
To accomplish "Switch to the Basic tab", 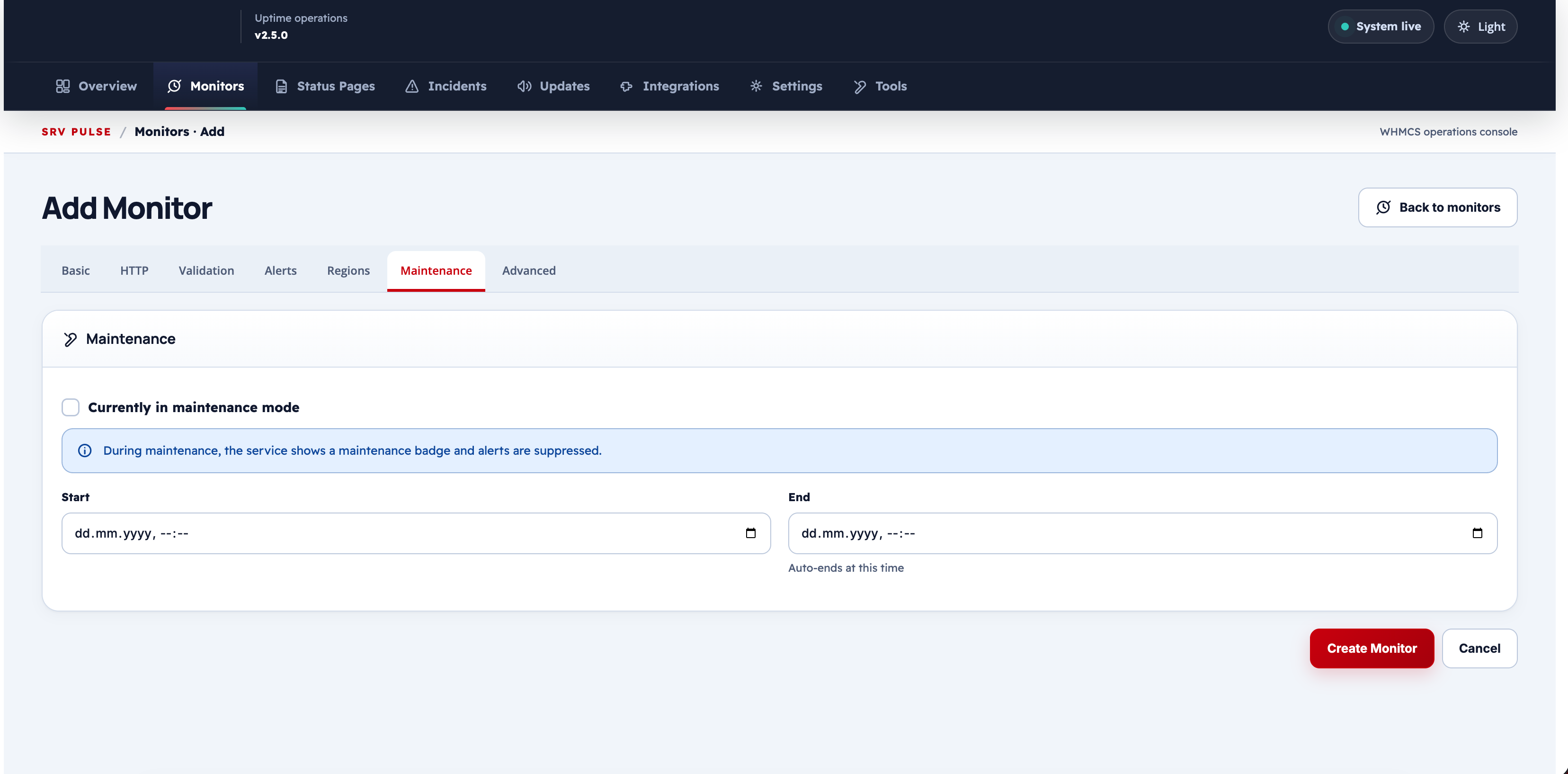I will click(x=75, y=271).
